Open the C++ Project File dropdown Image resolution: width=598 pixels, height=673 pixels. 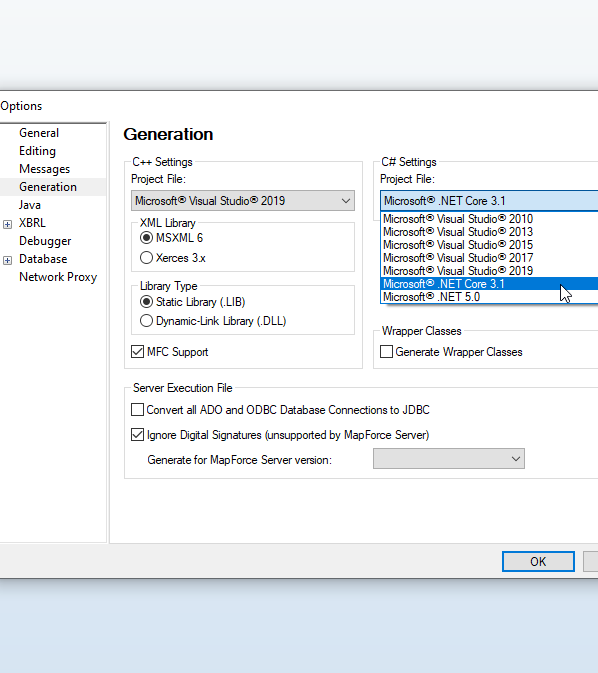[x=243, y=201]
